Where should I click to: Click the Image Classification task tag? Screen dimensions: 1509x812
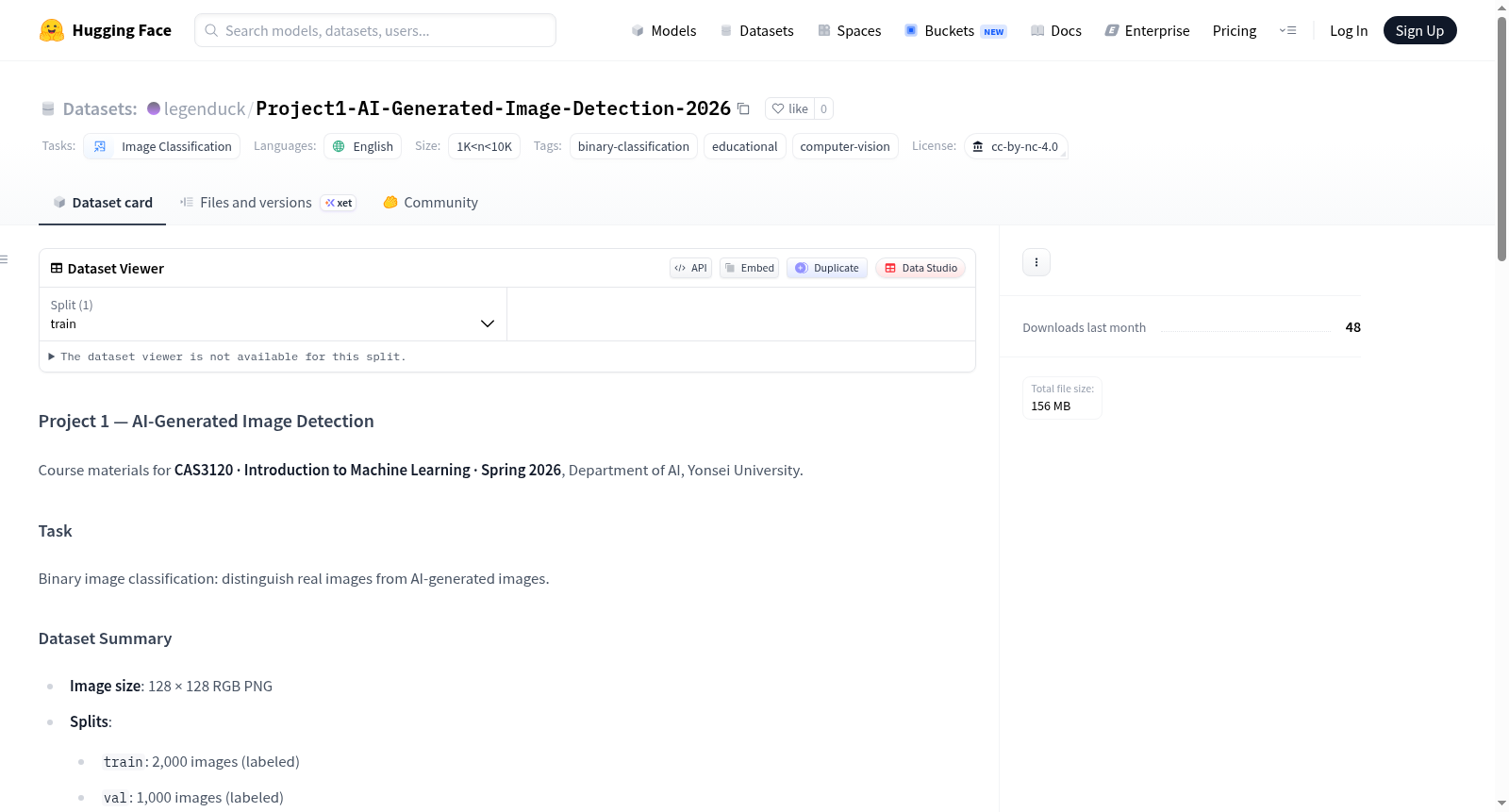pyautogui.click(x=161, y=146)
